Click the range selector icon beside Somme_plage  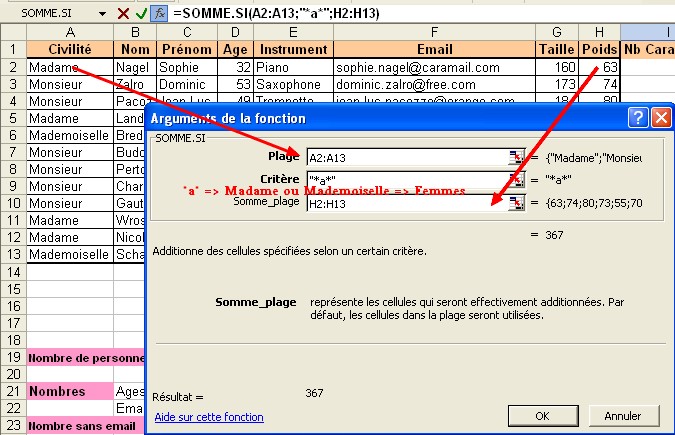516,202
